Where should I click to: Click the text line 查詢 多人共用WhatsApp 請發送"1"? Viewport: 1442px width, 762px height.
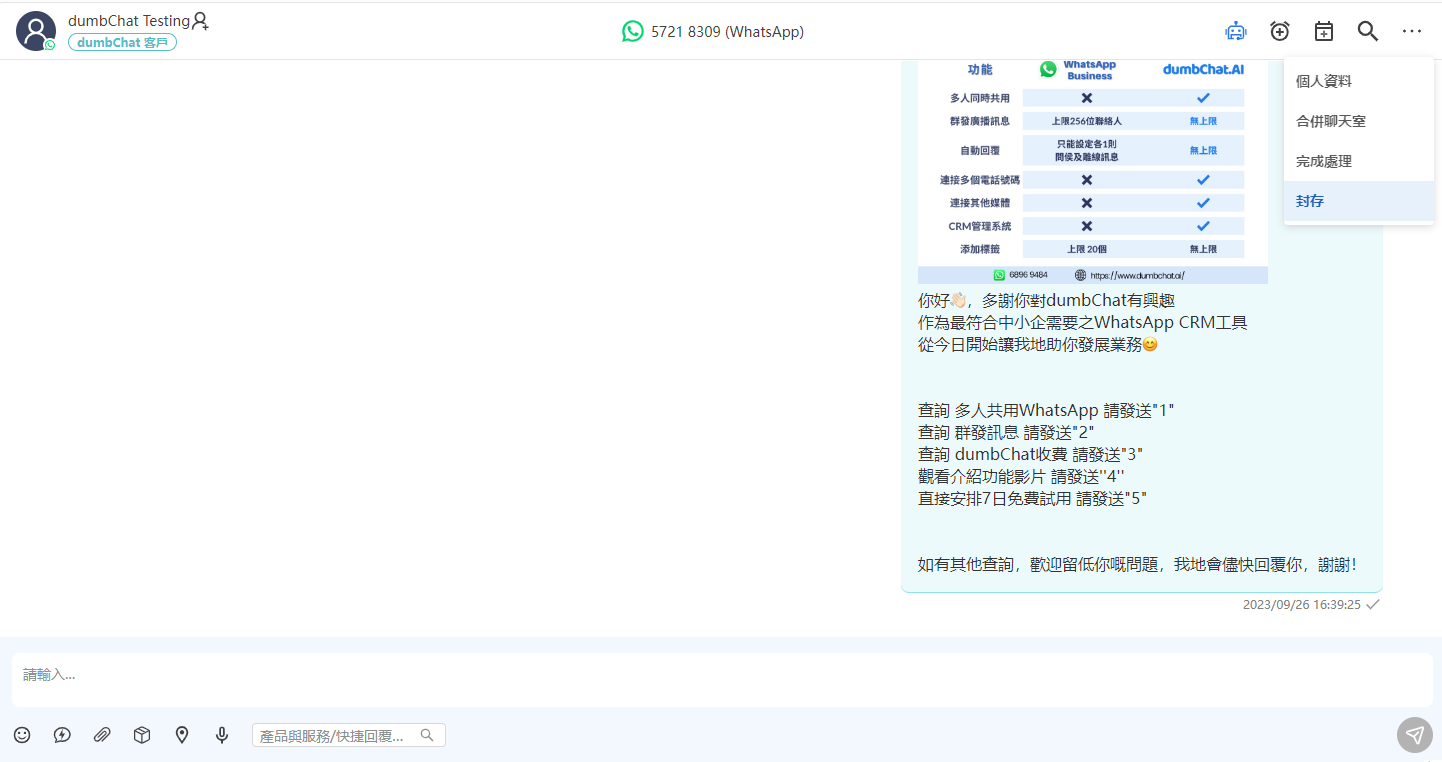pos(1046,410)
